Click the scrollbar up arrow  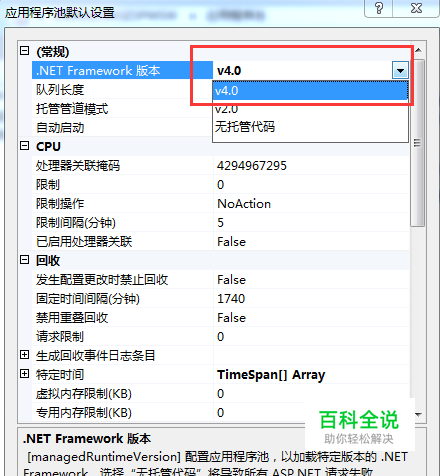[418, 51]
